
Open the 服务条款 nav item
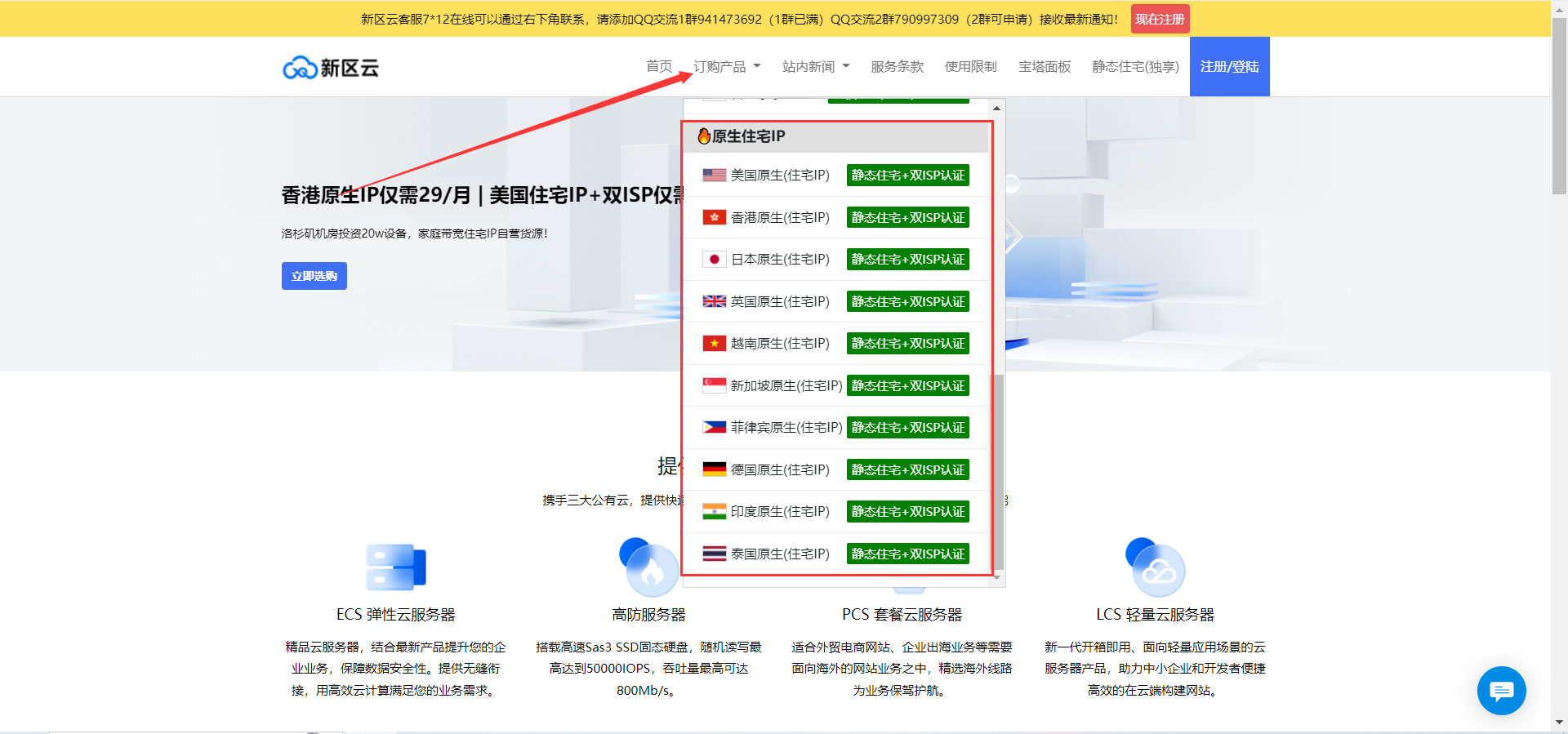tap(897, 67)
